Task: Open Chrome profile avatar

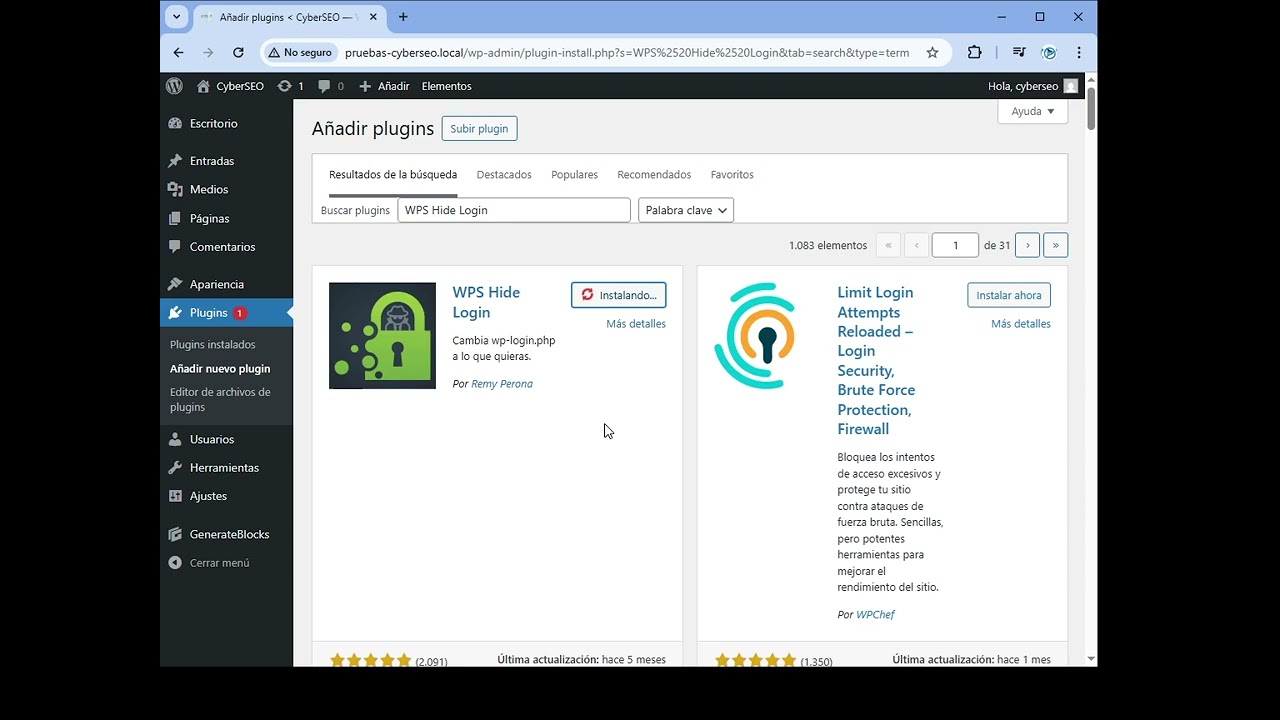Action: tap(1049, 53)
